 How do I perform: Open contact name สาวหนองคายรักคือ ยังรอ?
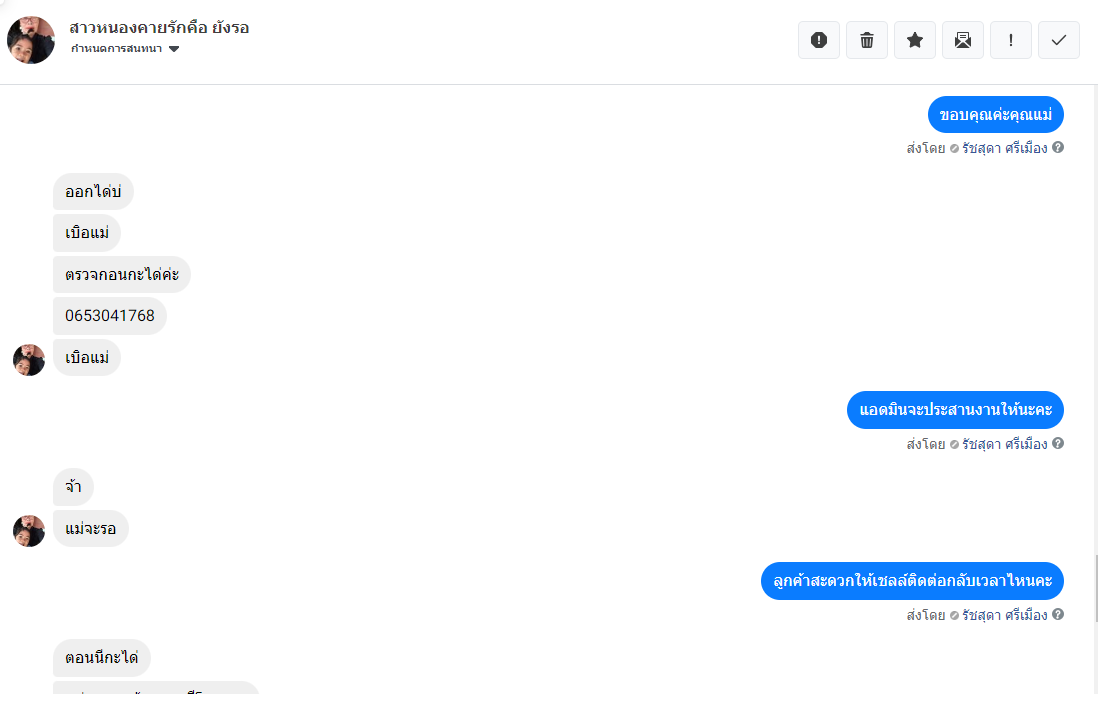click(x=159, y=27)
